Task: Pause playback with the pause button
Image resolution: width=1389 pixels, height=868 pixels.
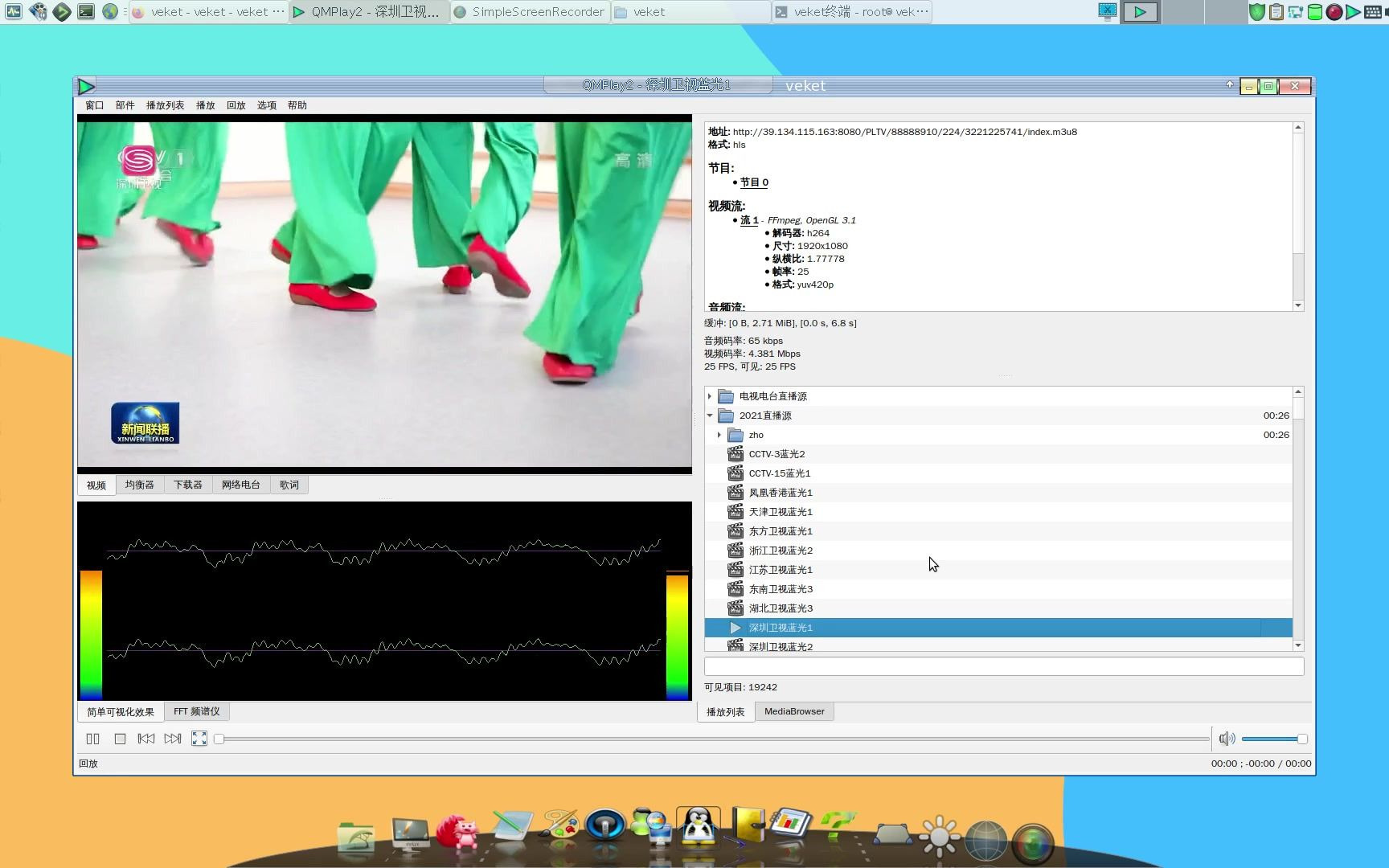Action: point(92,739)
